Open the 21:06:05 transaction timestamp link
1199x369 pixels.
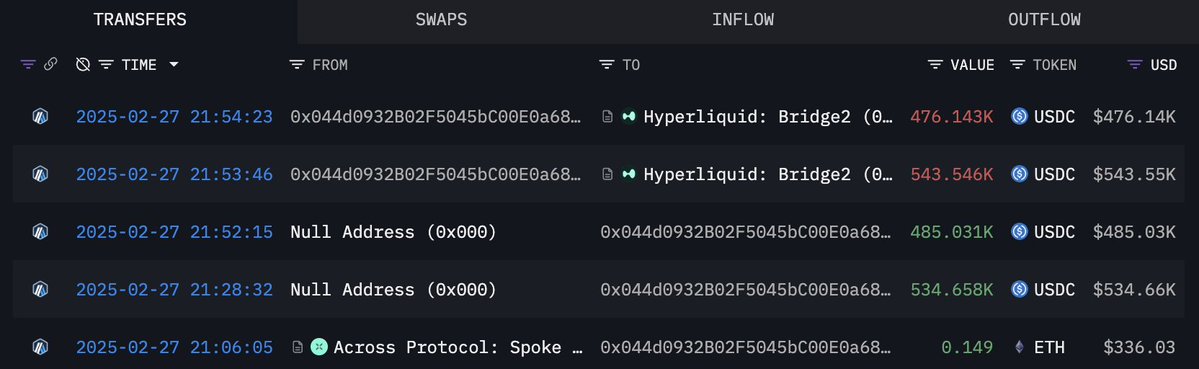174,348
